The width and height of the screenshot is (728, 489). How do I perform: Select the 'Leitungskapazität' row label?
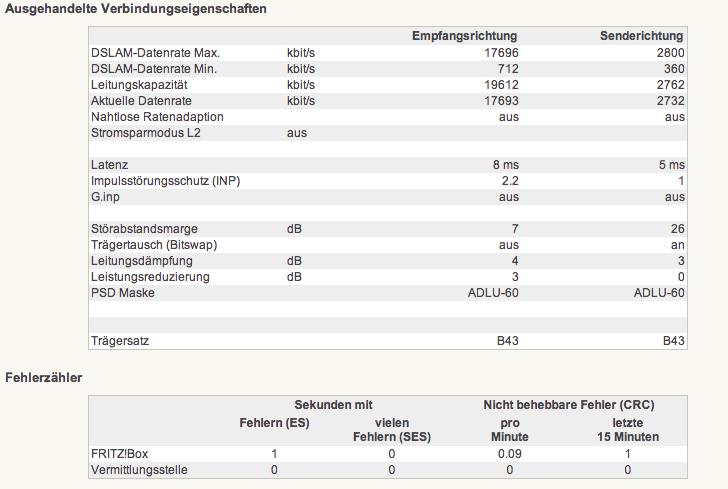pos(139,85)
